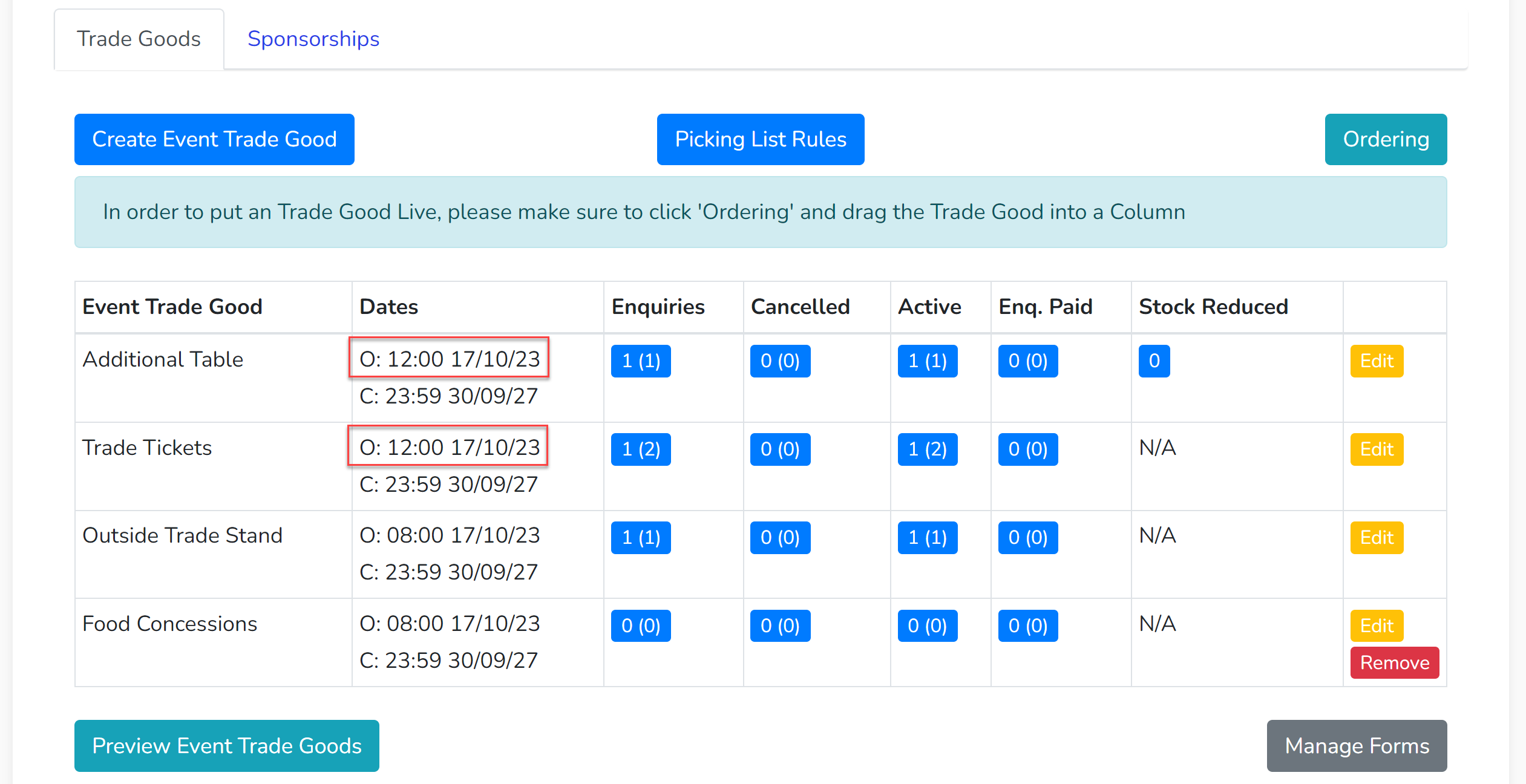Click Outside Trade Stand opening date O: 08:00
The height and width of the screenshot is (784, 1526).
point(449,535)
